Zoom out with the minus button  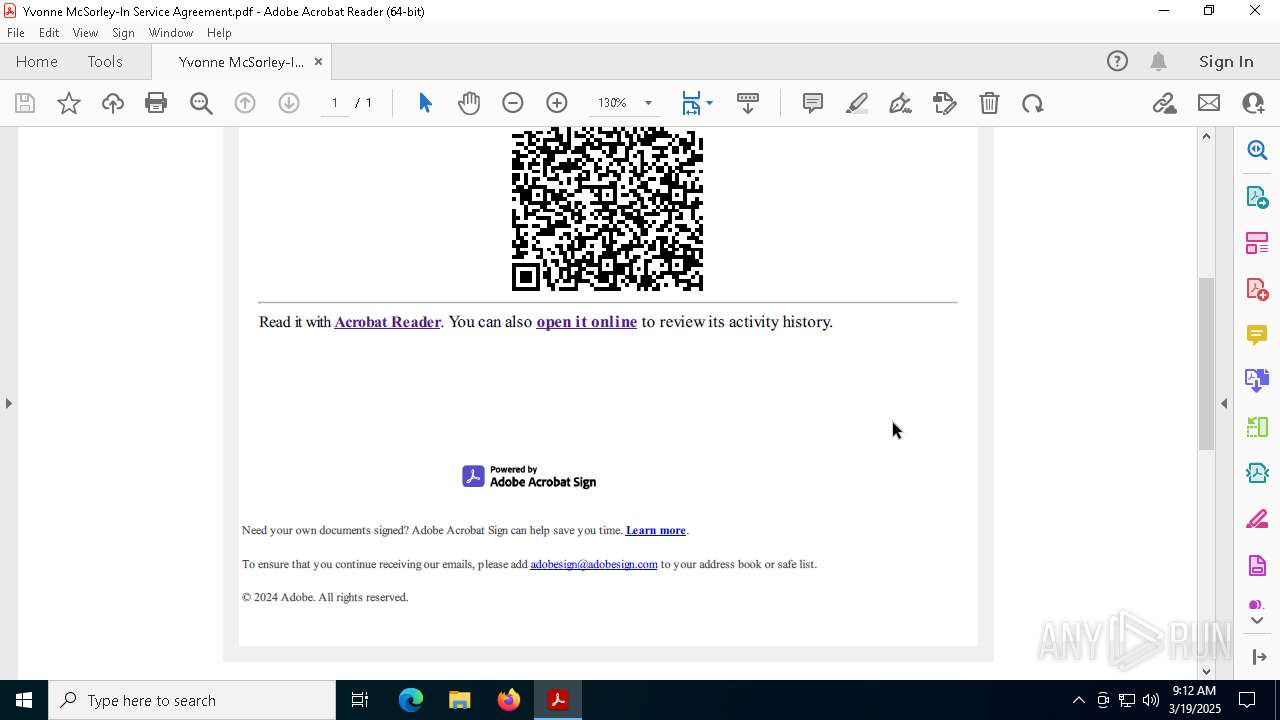click(513, 103)
